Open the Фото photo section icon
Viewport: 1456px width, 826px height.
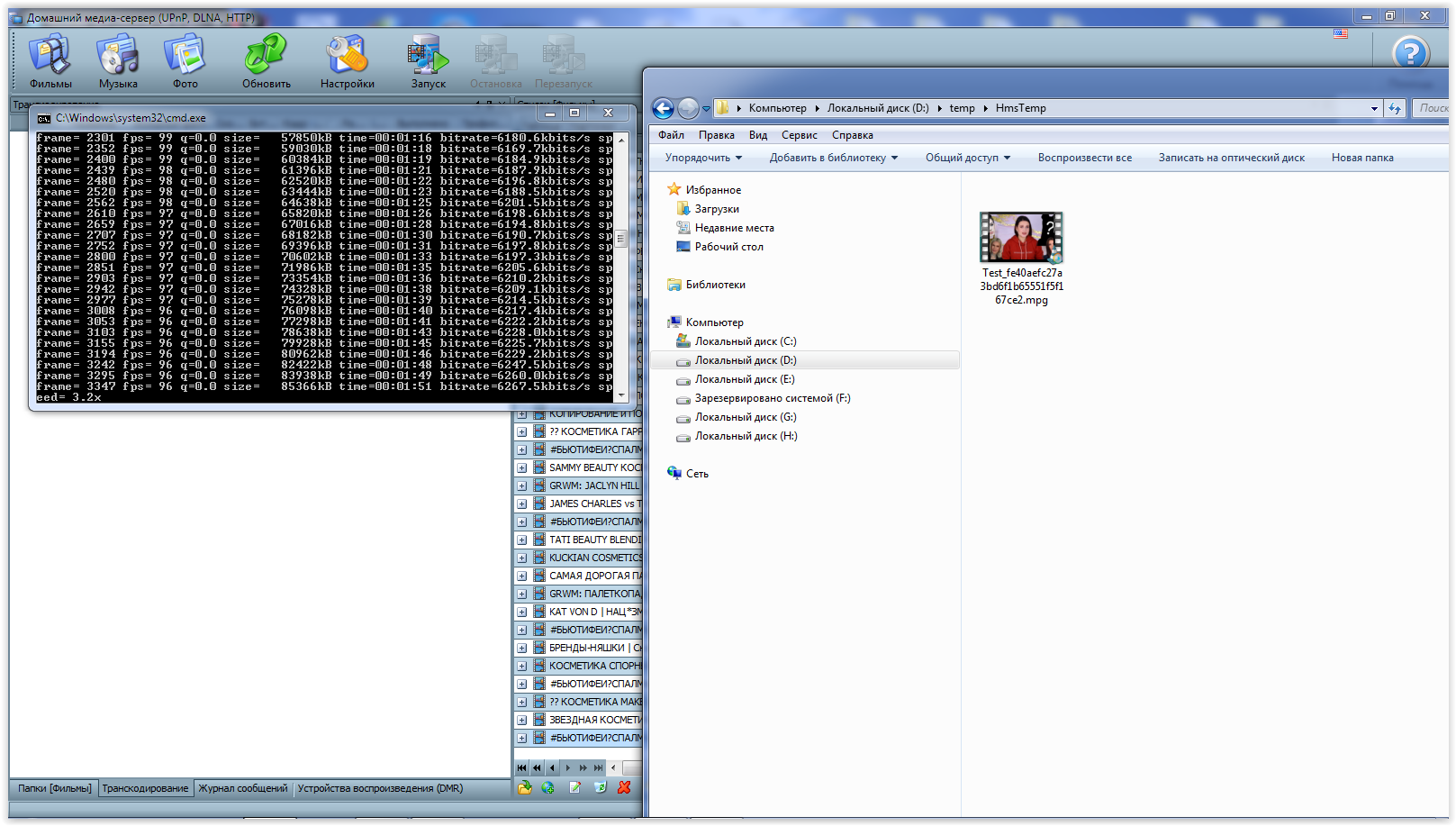(185, 56)
